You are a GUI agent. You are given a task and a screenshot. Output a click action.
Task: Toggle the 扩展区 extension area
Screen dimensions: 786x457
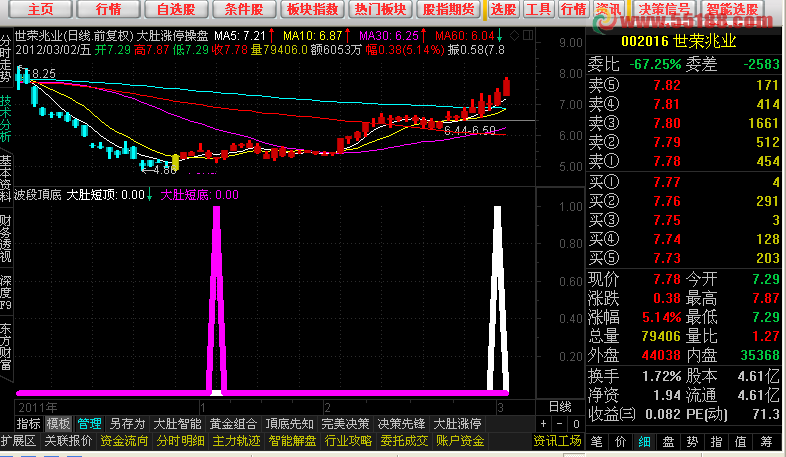[19, 441]
